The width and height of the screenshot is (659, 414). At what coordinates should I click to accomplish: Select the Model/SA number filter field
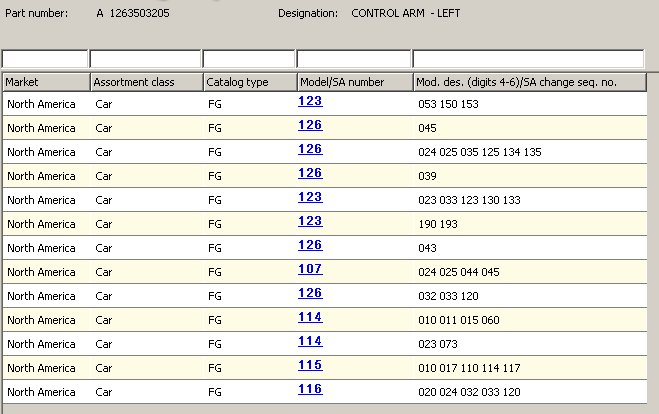[x=353, y=59]
